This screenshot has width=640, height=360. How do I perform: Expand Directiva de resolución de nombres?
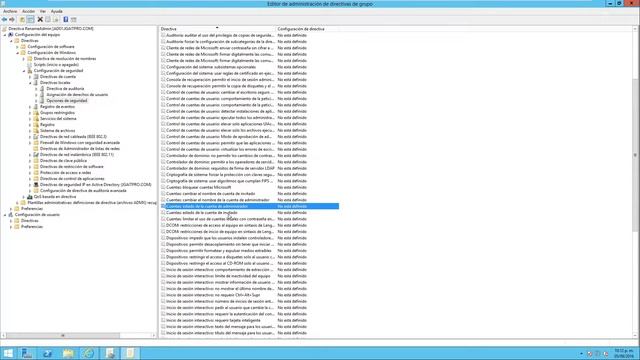click(x=24, y=59)
